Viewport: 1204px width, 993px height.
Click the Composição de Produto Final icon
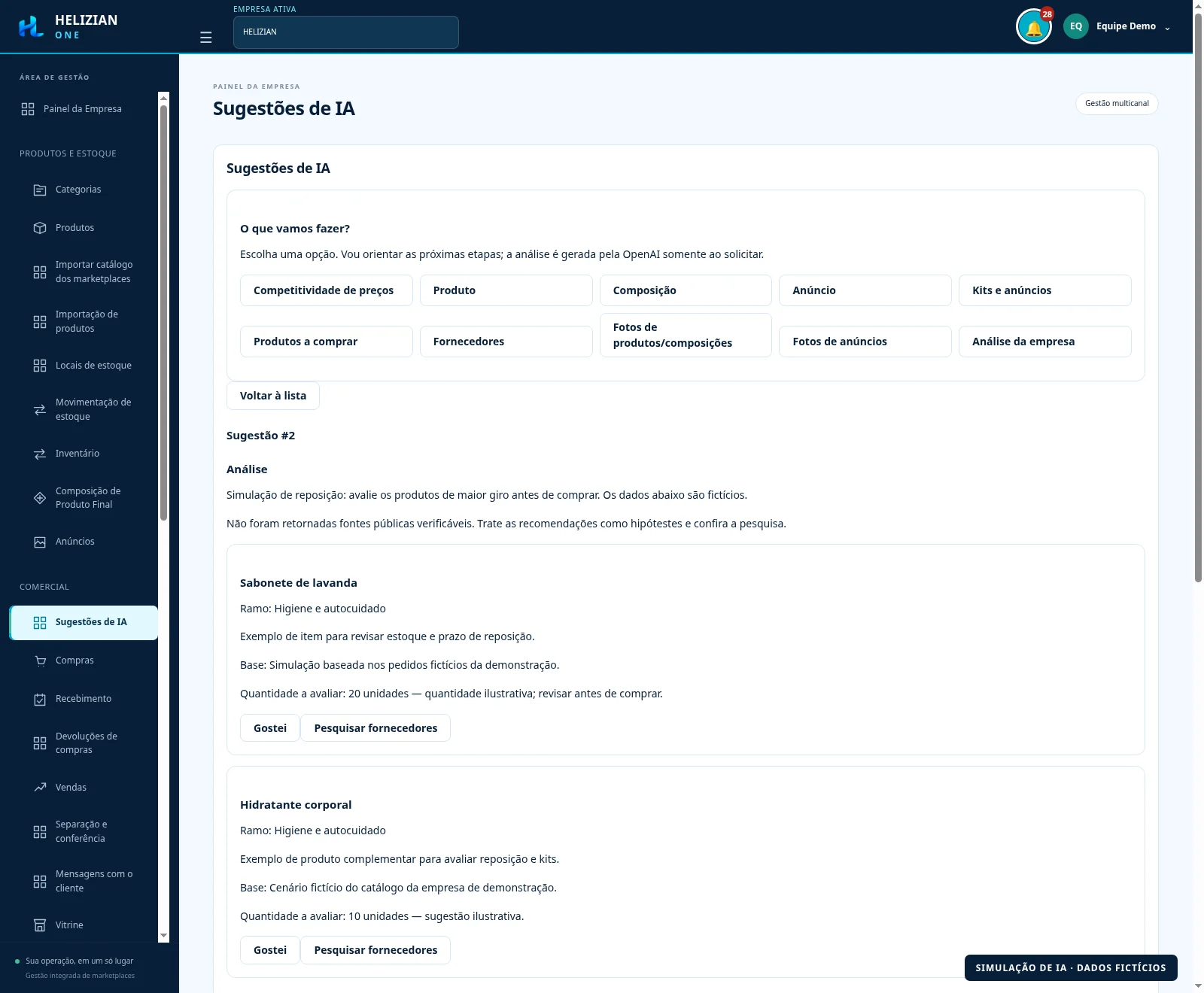tap(40, 498)
